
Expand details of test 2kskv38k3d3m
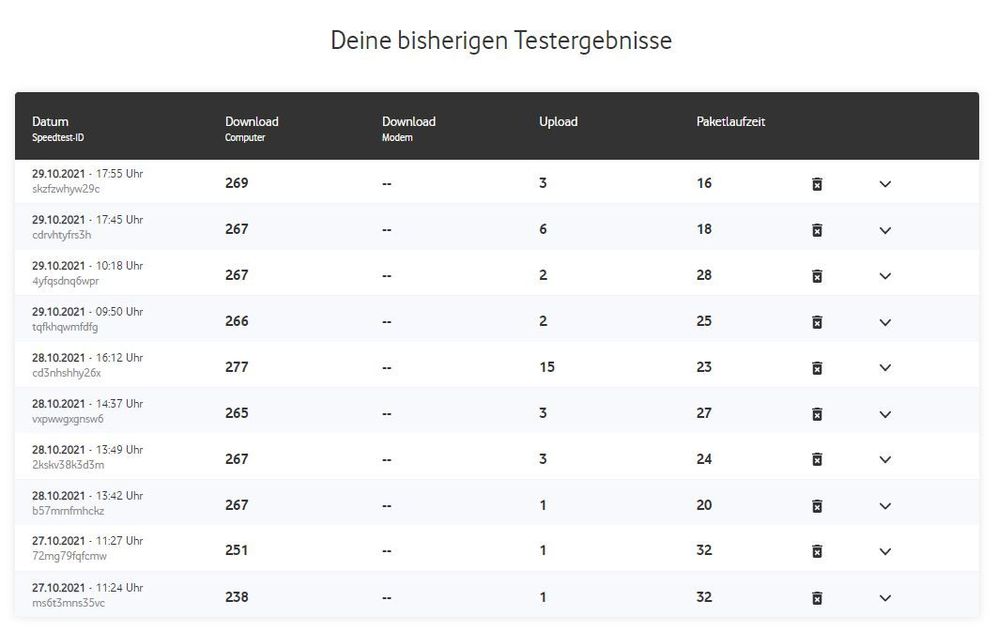tap(885, 460)
